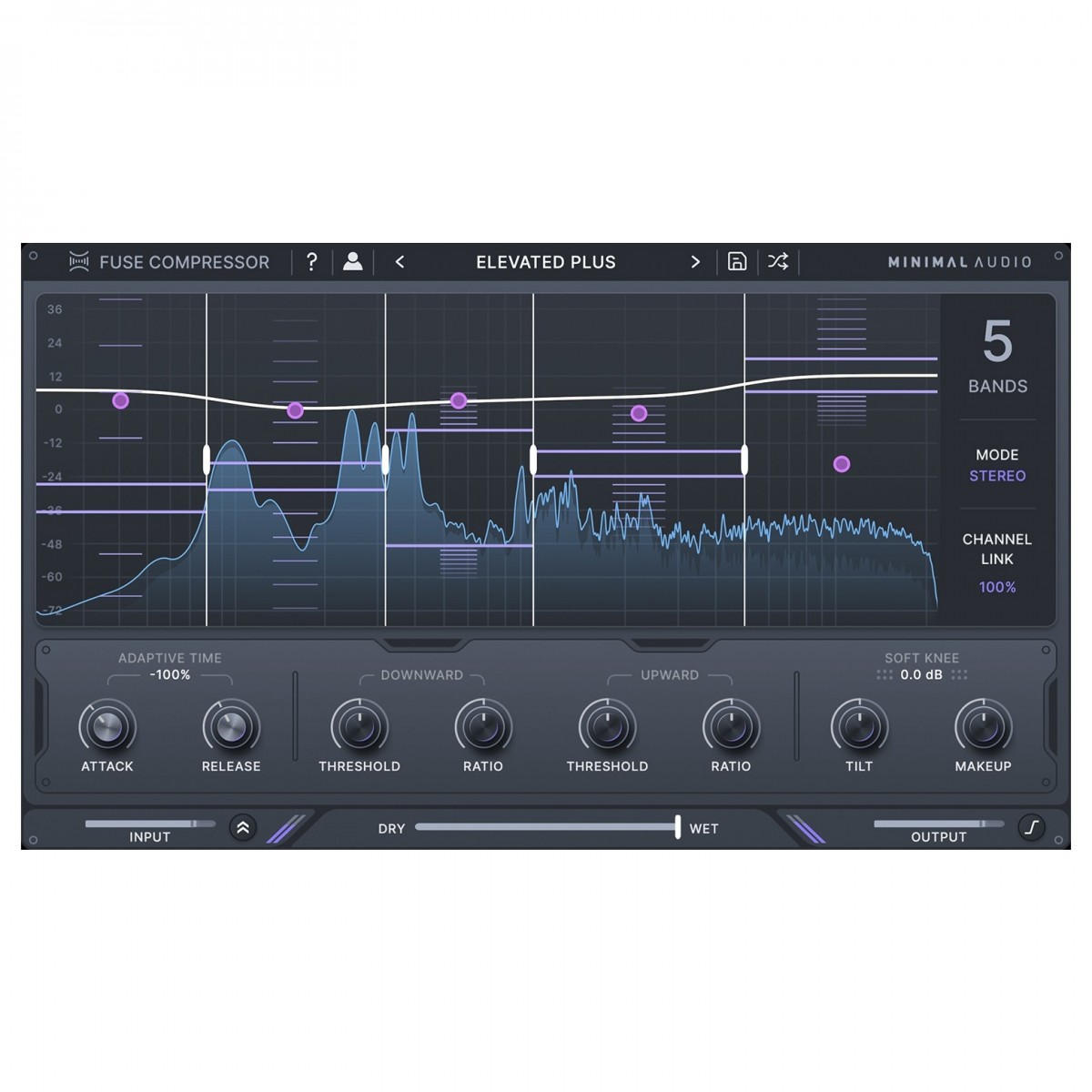Click the double chevron icon beside Input

(243, 828)
